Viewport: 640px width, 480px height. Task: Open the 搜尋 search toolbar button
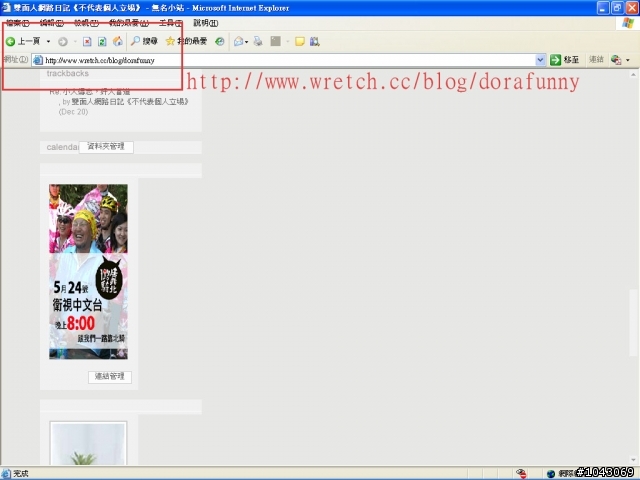click(144, 41)
